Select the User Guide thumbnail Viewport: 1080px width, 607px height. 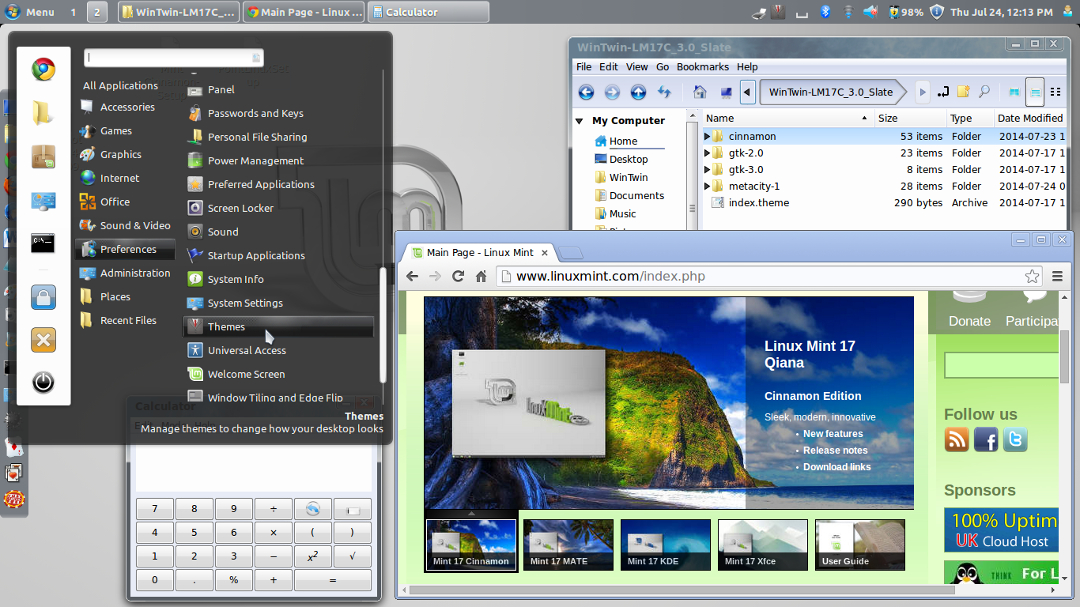click(x=860, y=545)
